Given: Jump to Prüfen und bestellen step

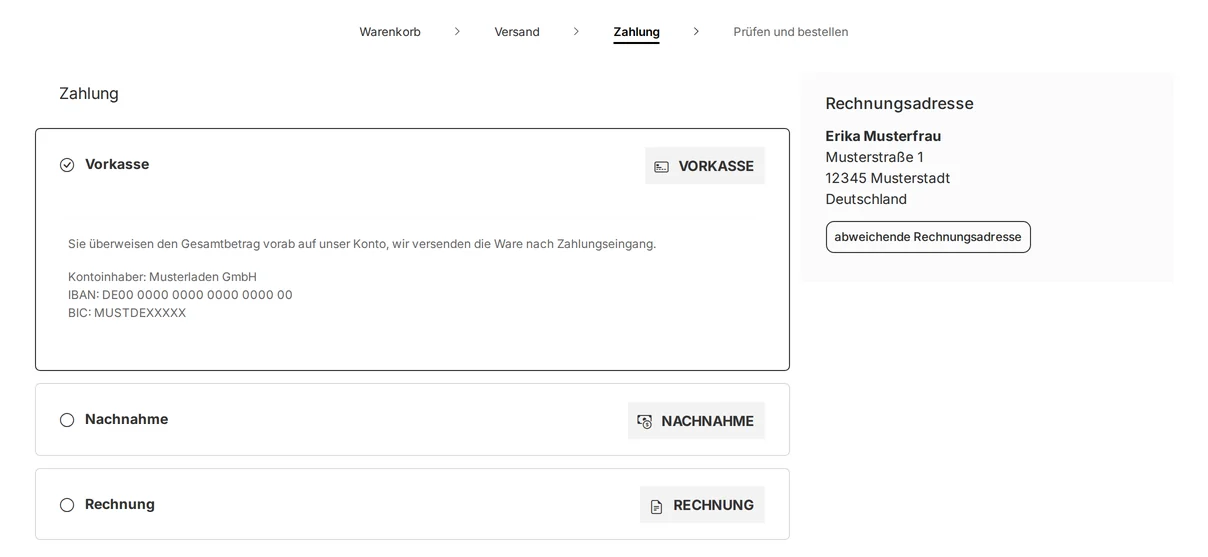Looking at the screenshot, I should click(x=791, y=32).
